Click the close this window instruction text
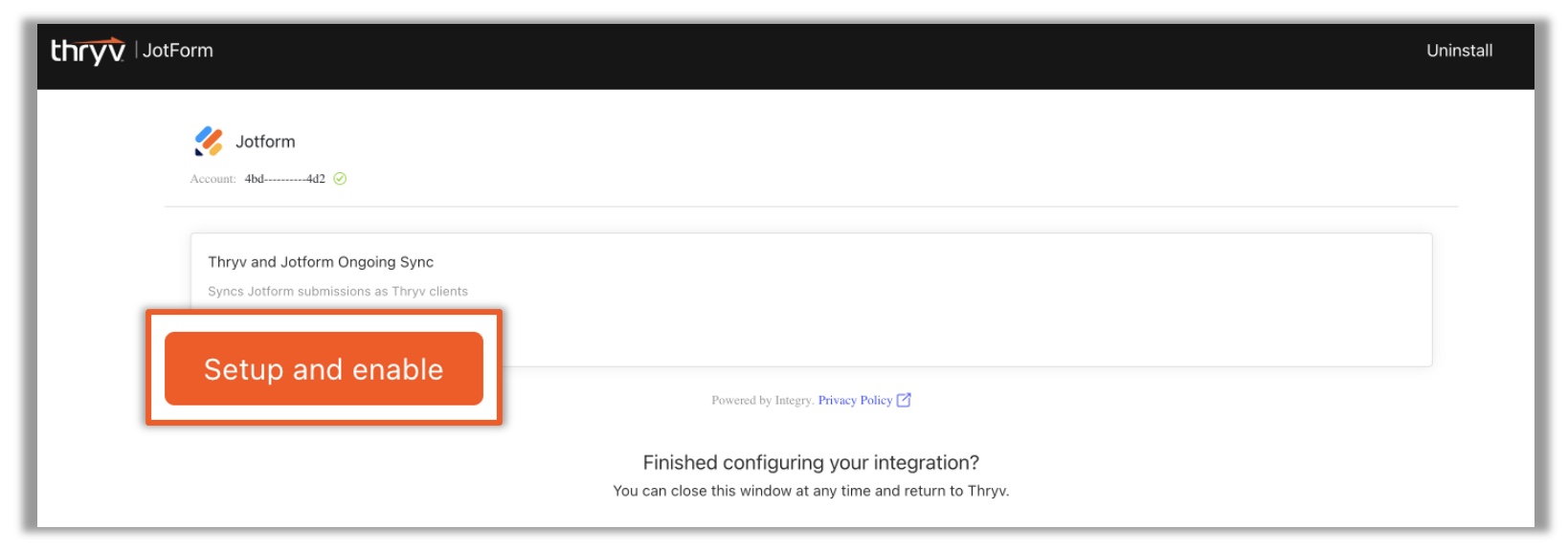This screenshot has width=1568, height=551. coord(811,491)
